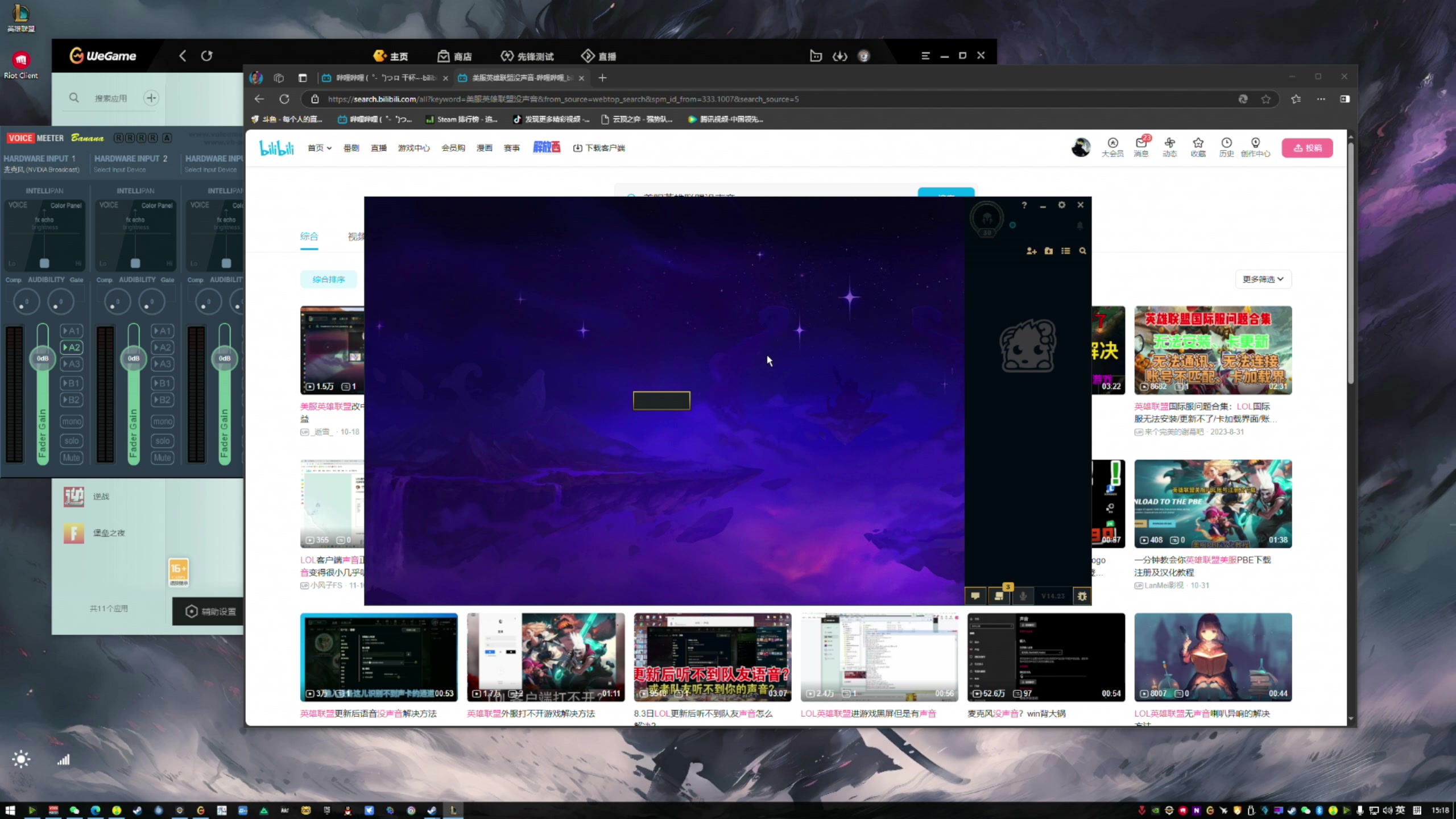Open WeGame 直播 tab
Viewport: 1456px width, 819px height.
598,56
